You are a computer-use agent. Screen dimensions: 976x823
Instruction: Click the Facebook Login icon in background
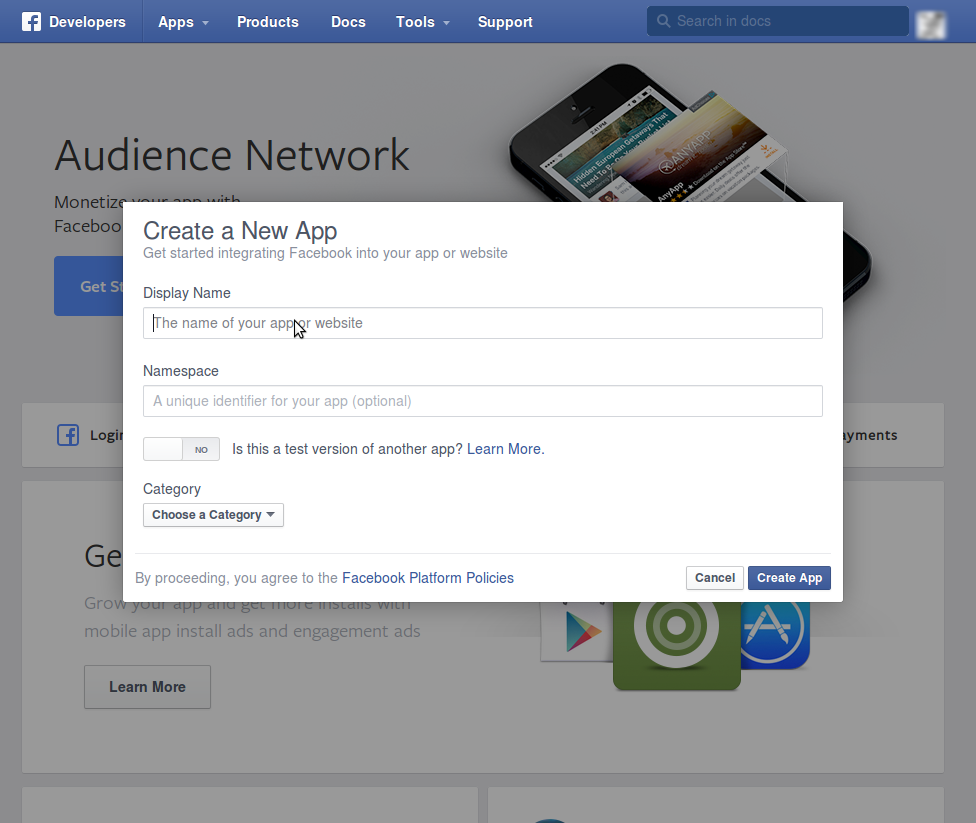point(68,435)
